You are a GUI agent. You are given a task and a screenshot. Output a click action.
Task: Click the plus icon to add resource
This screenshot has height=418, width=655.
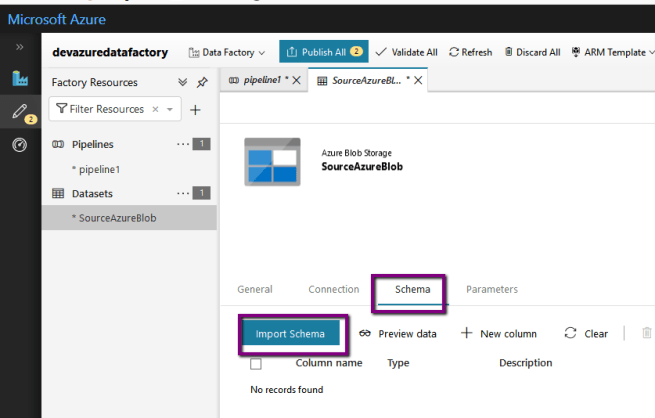(195, 110)
